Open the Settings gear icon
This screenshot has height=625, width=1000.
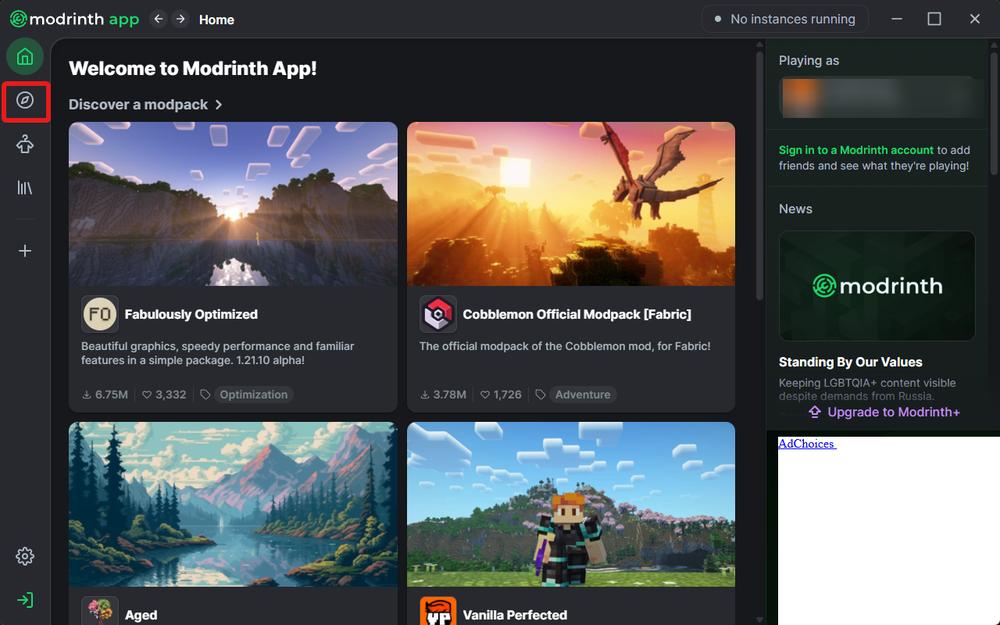(25, 556)
